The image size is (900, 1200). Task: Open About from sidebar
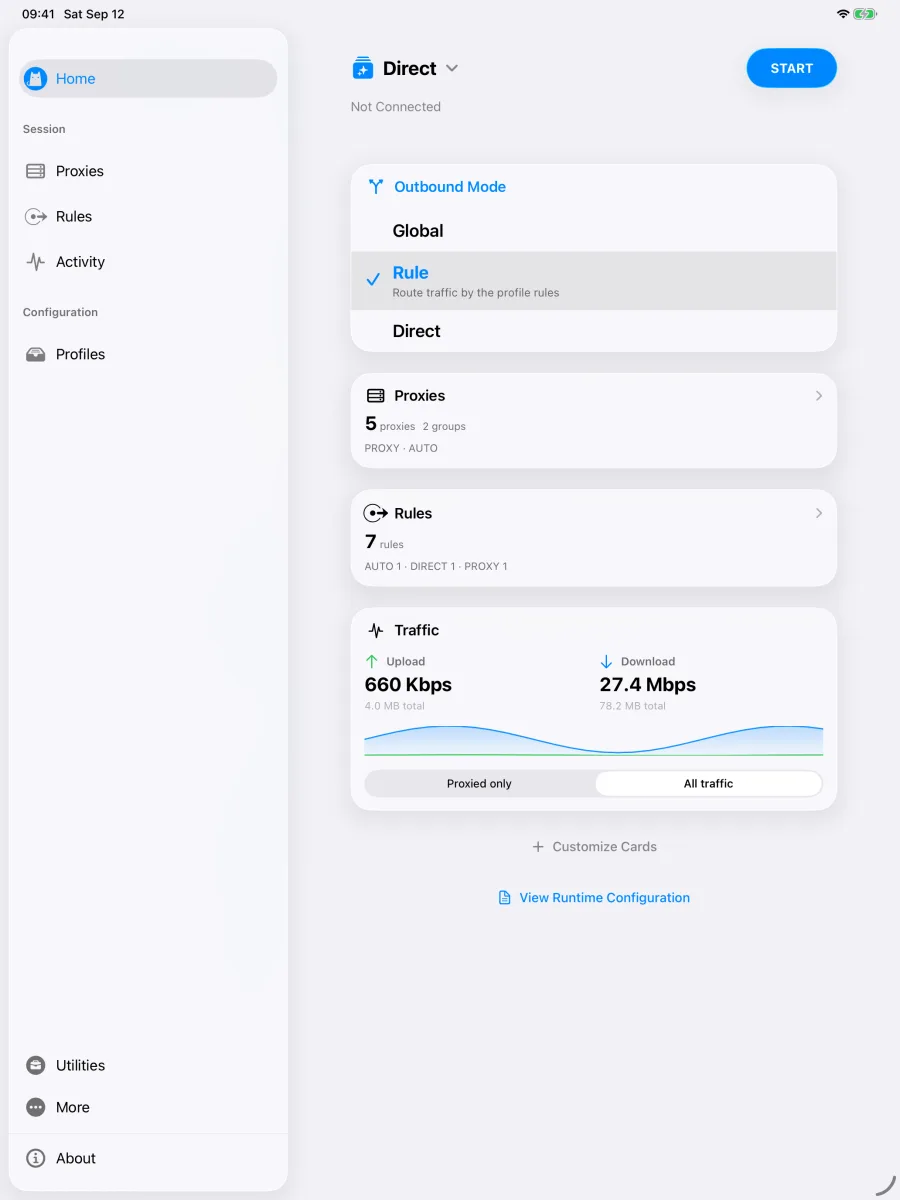(x=148, y=1158)
